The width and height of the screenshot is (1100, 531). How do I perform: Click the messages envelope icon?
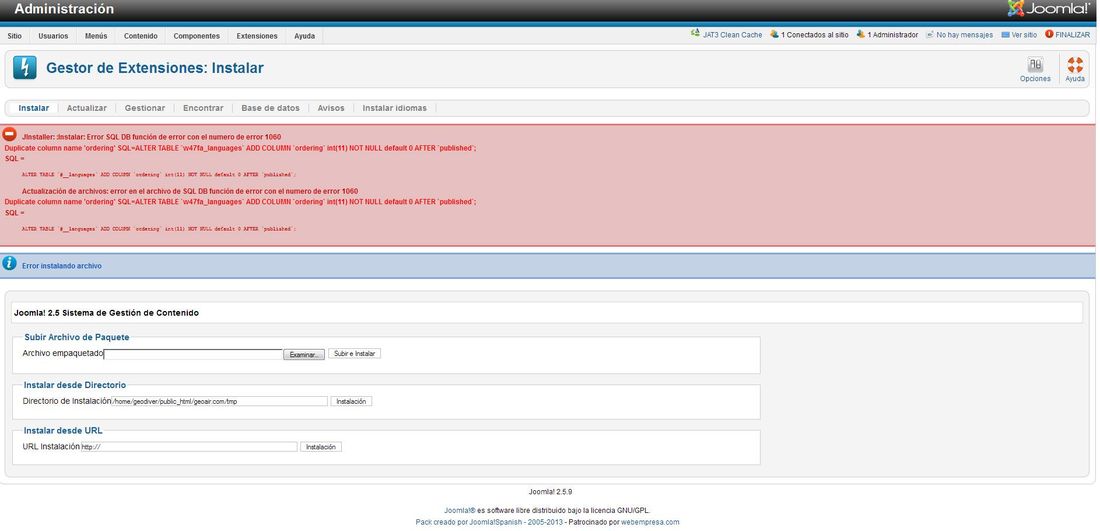(930, 34)
